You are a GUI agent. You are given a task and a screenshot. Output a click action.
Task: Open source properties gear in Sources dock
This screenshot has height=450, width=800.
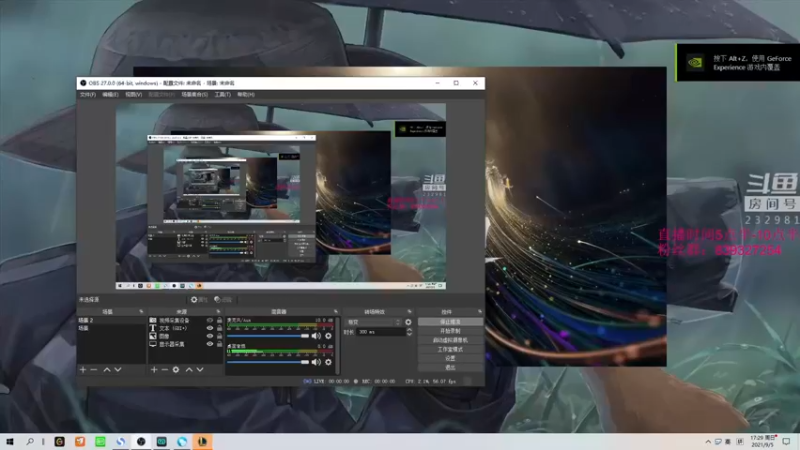(x=176, y=369)
